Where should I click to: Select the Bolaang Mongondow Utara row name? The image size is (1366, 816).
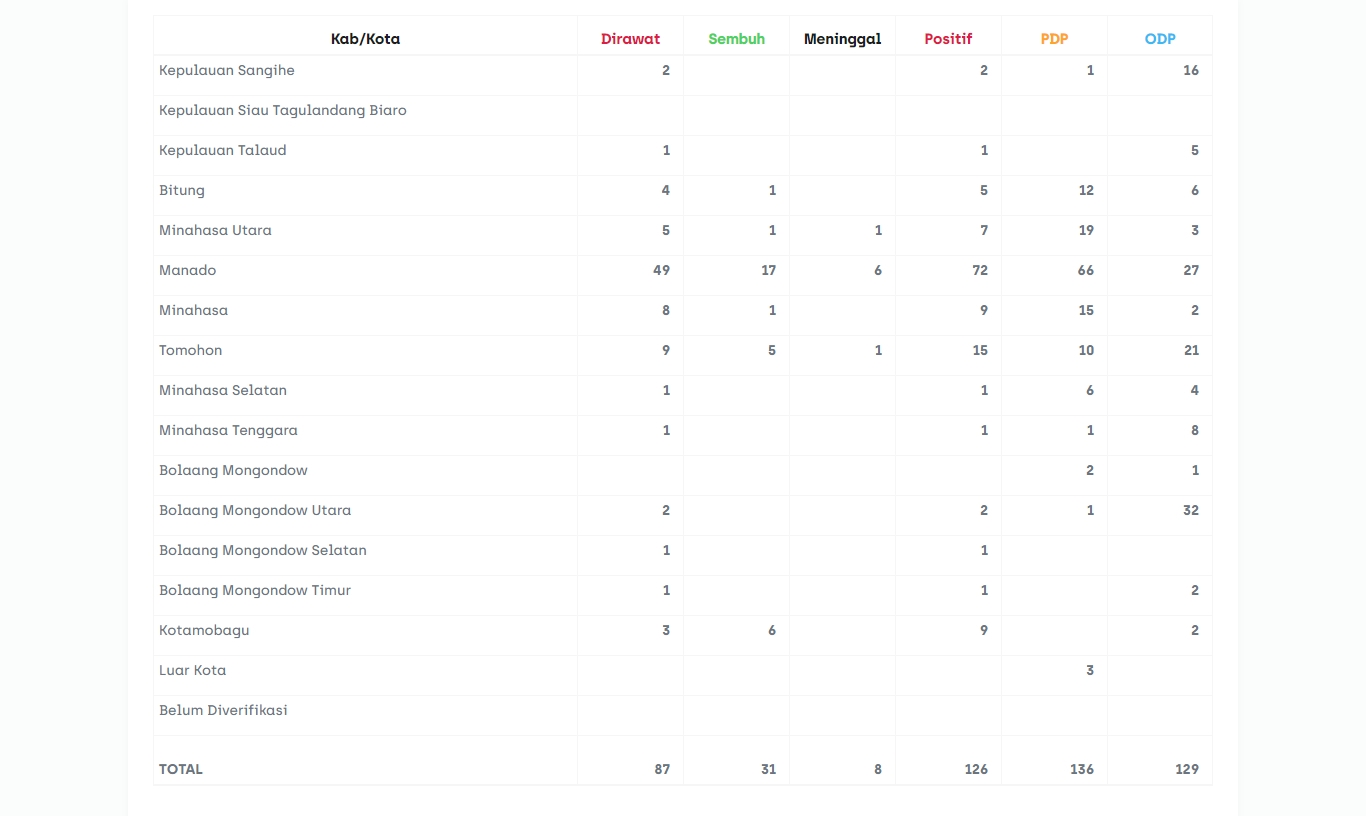pos(255,511)
